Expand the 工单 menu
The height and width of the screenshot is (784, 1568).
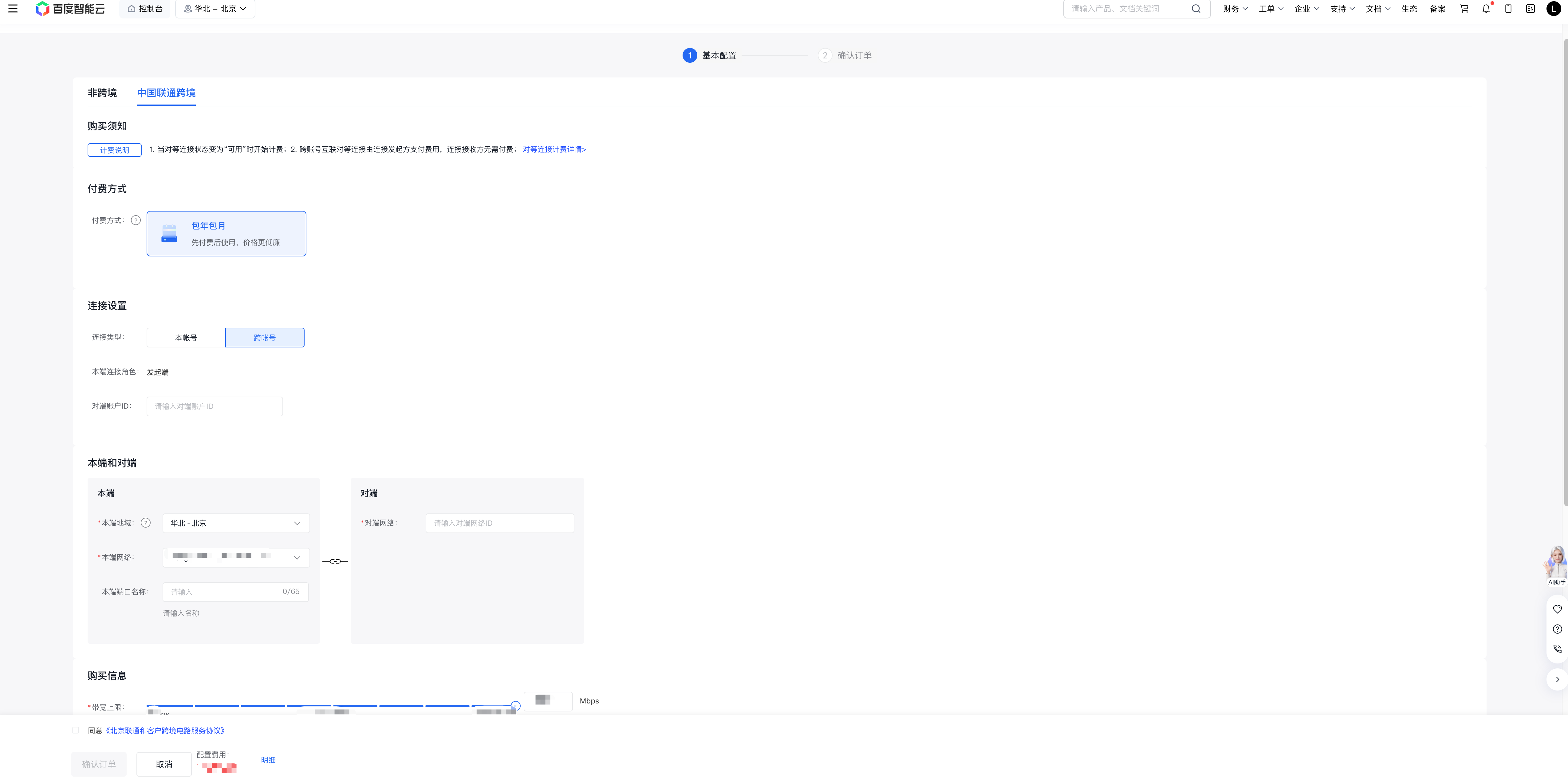1271,9
